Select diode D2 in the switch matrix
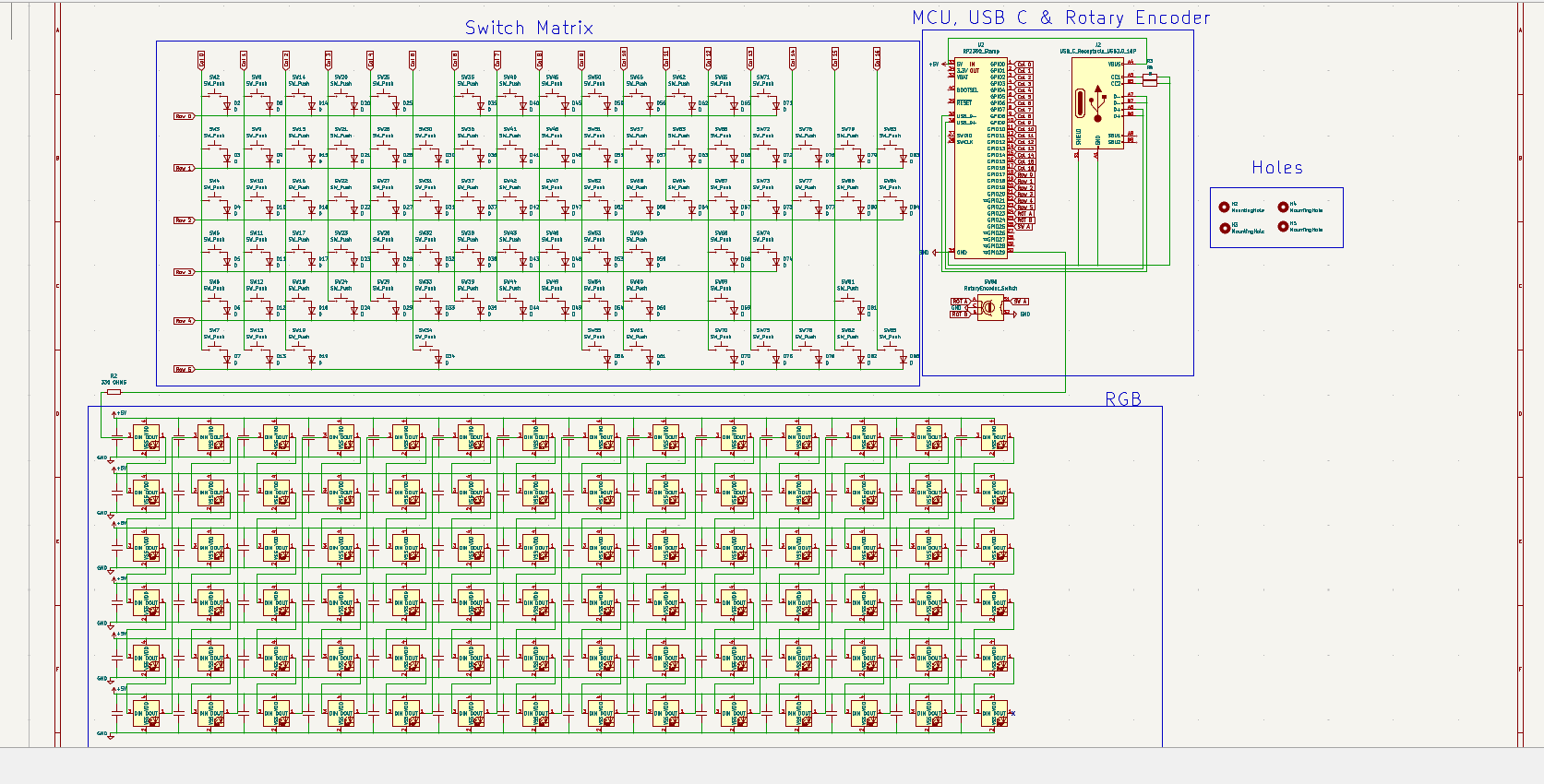1544x784 pixels. click(227, 106)
